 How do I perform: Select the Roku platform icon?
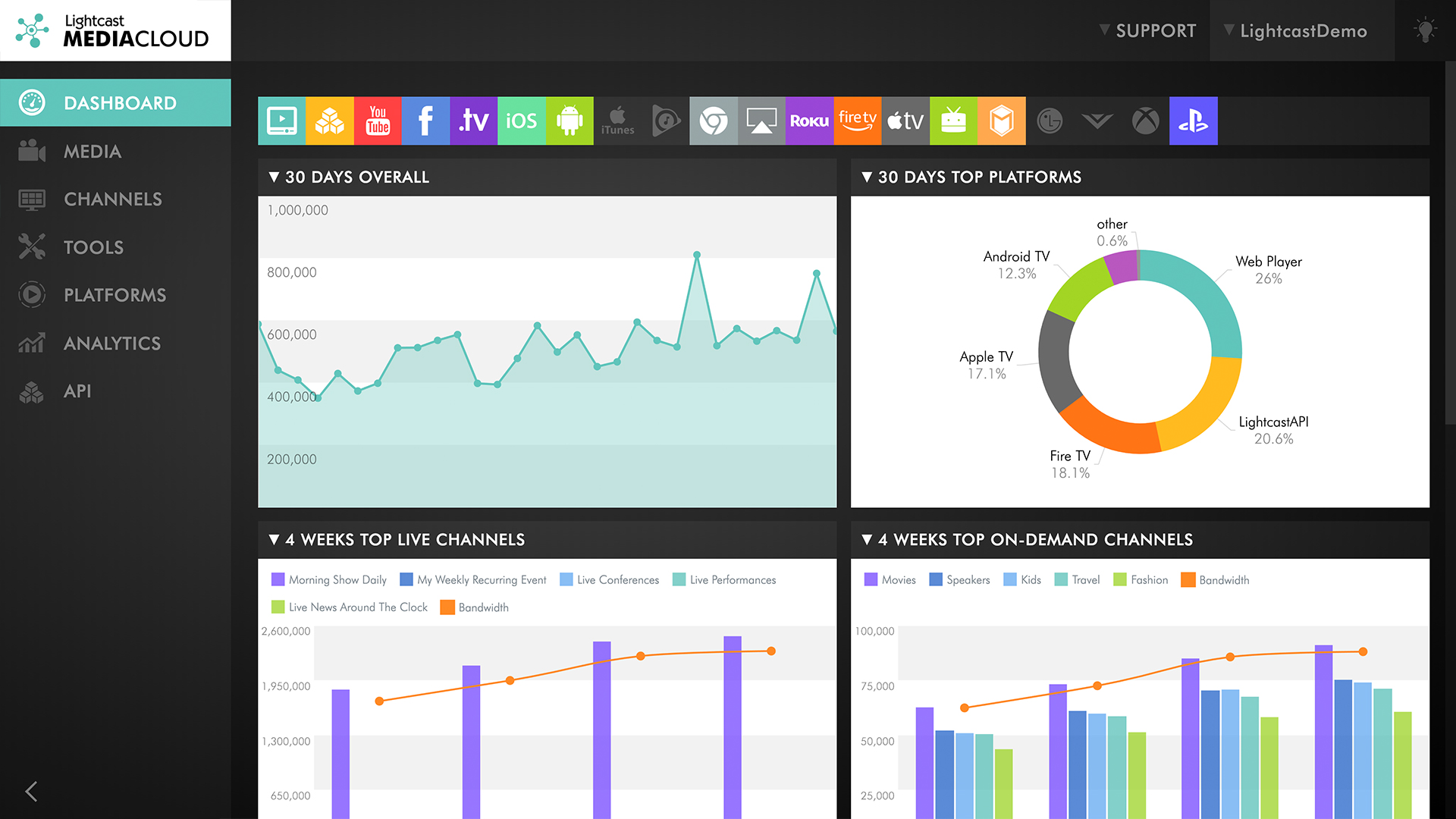(x=809, y=121)
